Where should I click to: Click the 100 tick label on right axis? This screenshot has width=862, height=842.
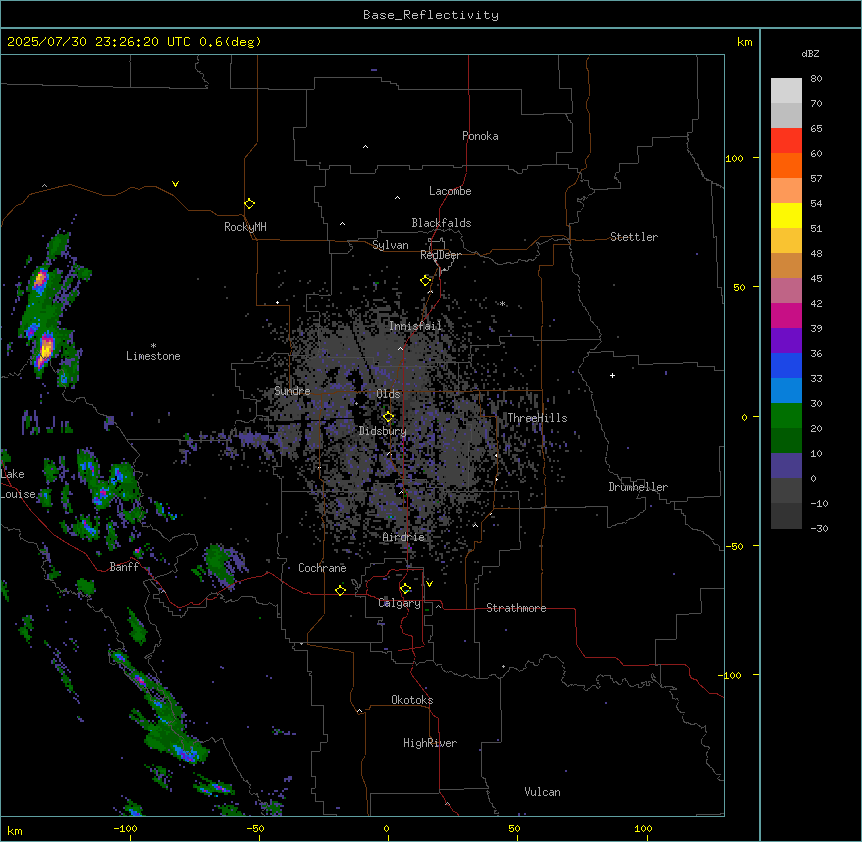(x=734, y=158)
